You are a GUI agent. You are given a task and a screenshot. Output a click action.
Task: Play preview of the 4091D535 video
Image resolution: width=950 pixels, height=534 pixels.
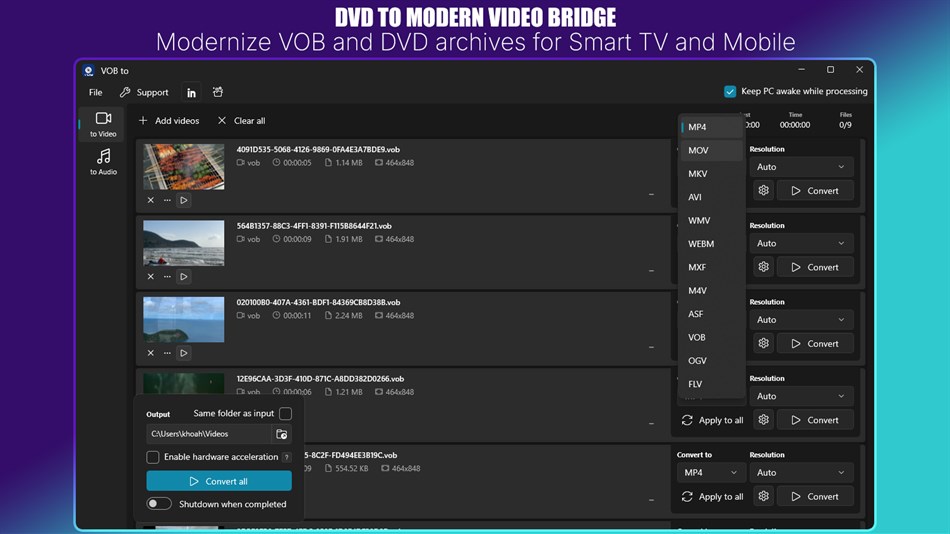point(184,200)
